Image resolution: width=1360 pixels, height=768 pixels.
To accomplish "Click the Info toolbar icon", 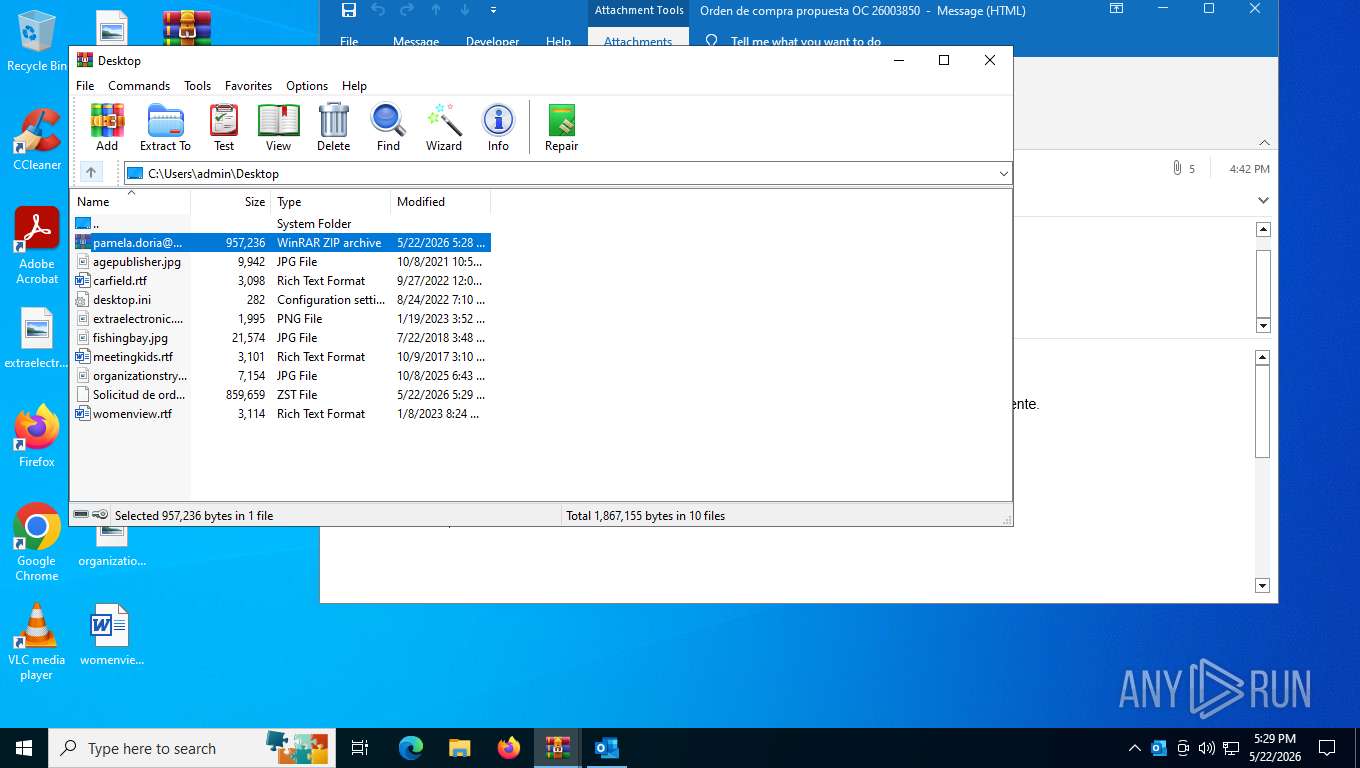I will 498,127.
